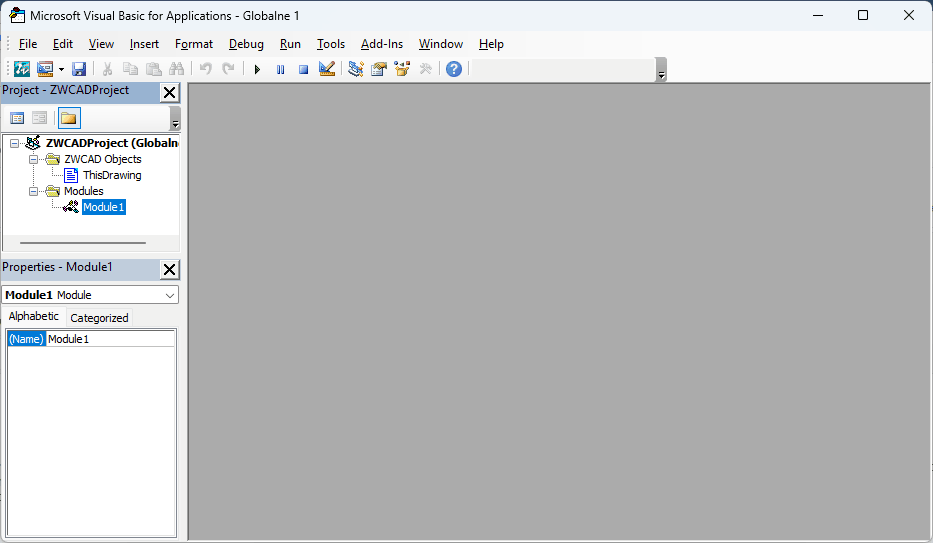Collapse the ZWCADProject root node
The image size is (933, 543).
coord(14,143)
